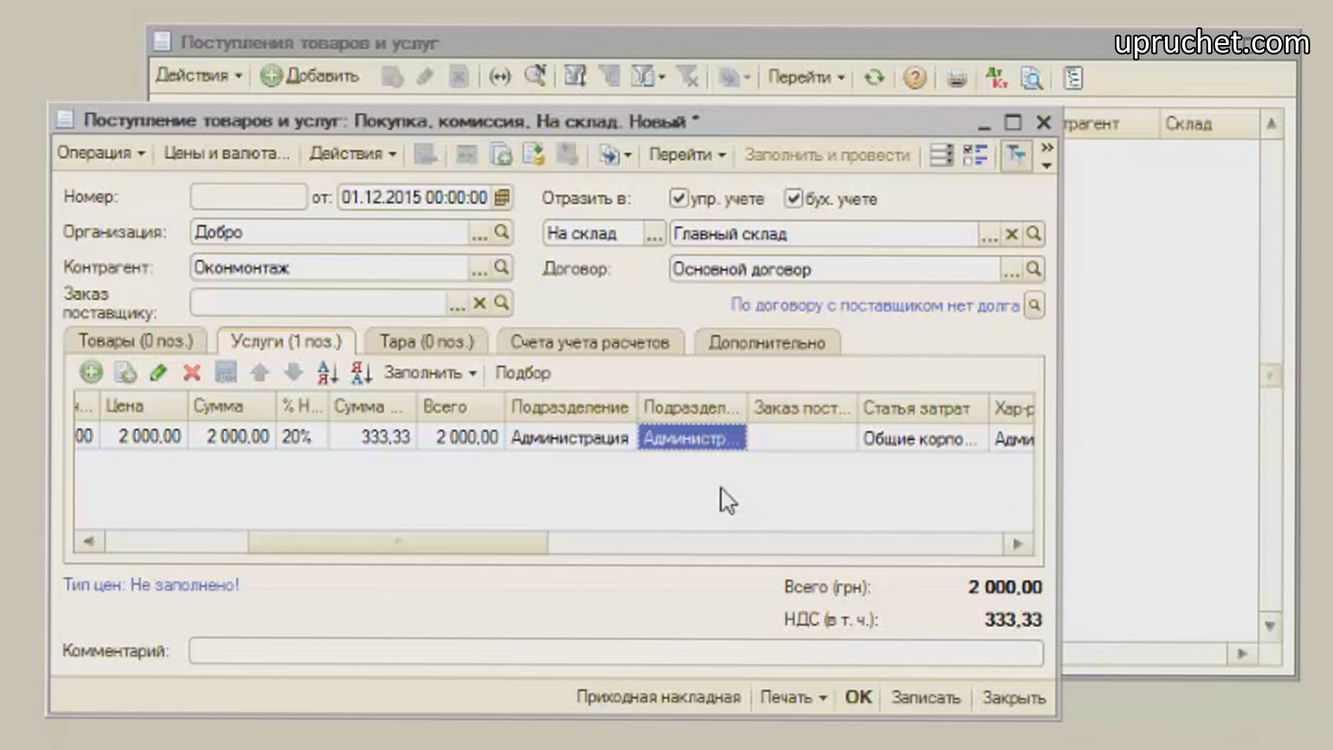Click the search icon next to Контрагент field
1333x750 pixels.
tap(502, 268)
